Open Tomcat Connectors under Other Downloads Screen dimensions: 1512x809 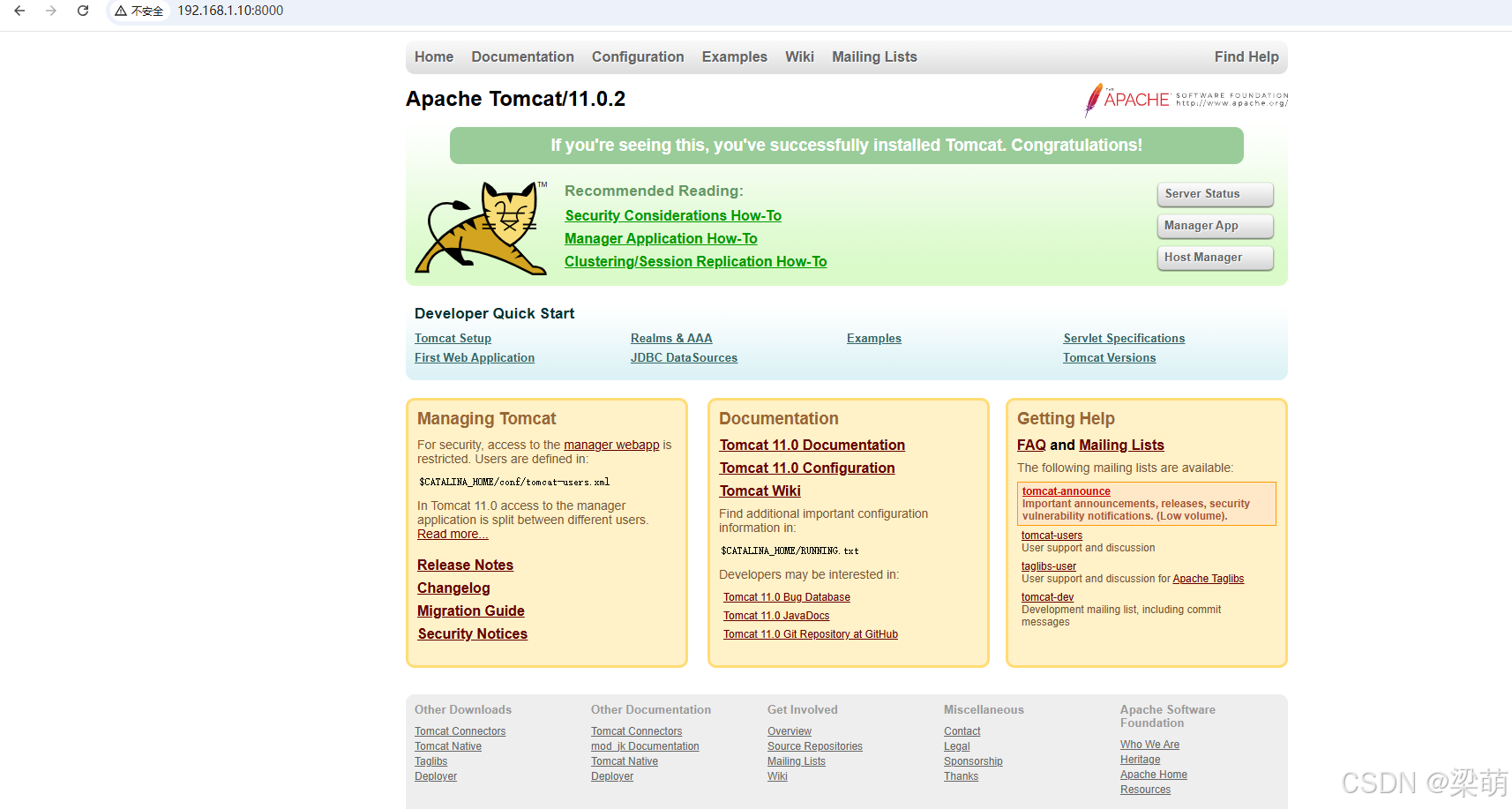pos(460,731)
